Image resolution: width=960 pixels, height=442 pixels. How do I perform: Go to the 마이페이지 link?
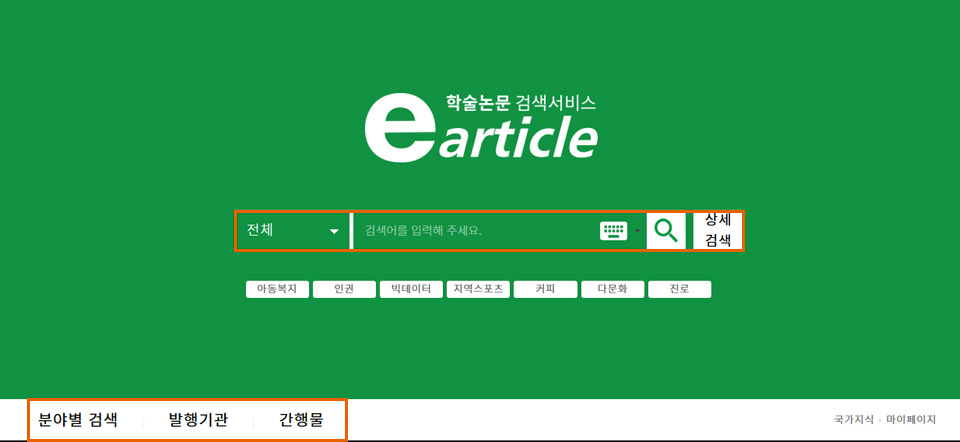point(911,420)
